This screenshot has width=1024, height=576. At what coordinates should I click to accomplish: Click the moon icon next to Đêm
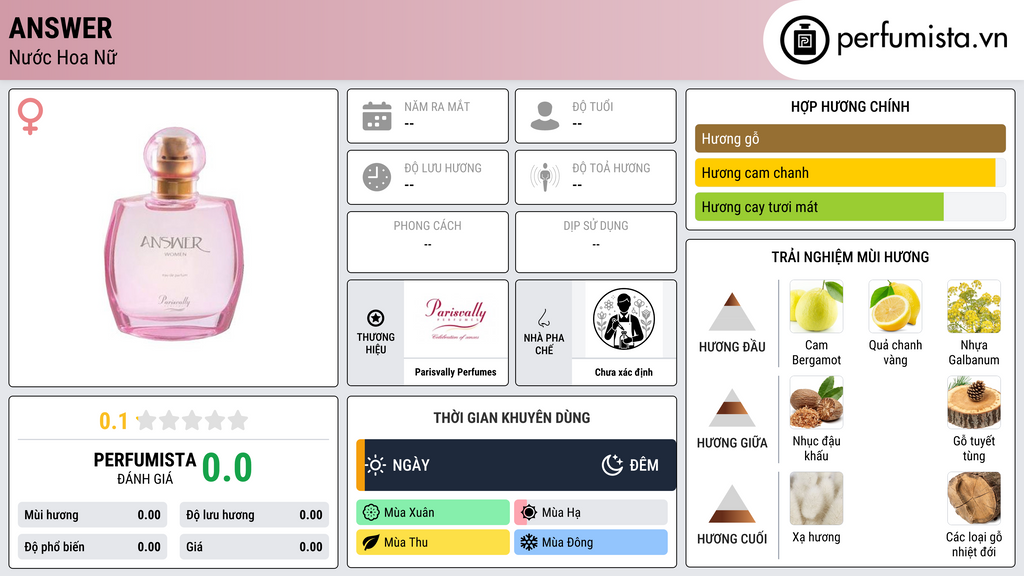pyautogui.click(x=612, y=465)
